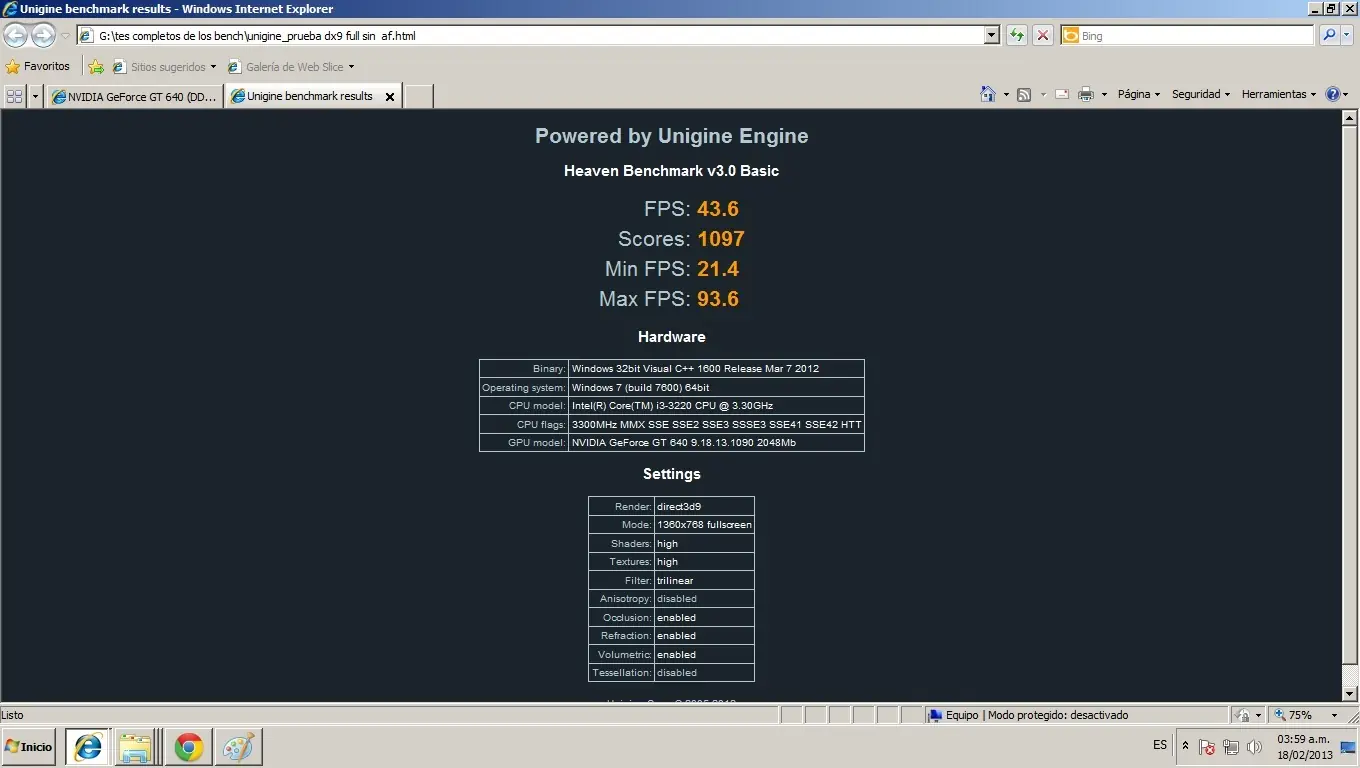This screenshot has height=768, width=1360.
Task: Open the Help question mark icon
Action: [1332, 94]
